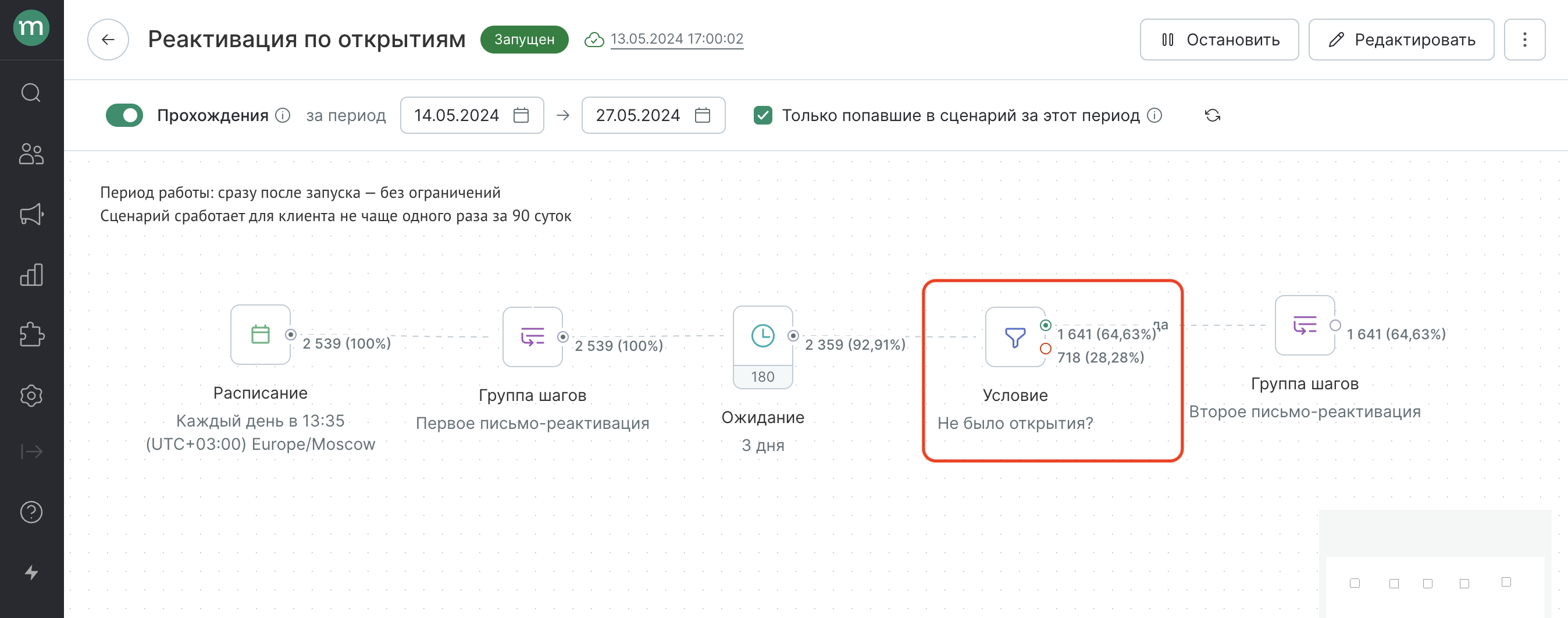This screenshot has height=618, width=1568.
Task: Click the Остановить button
Action: [x=1218, y=40]
